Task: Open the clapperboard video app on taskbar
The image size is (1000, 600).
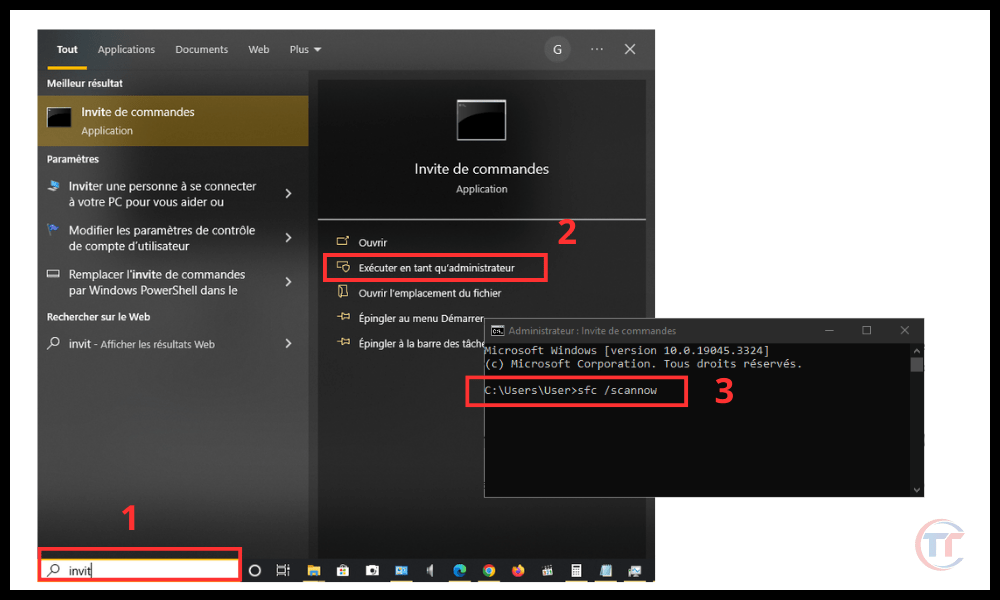Action: tap(547, 571)
